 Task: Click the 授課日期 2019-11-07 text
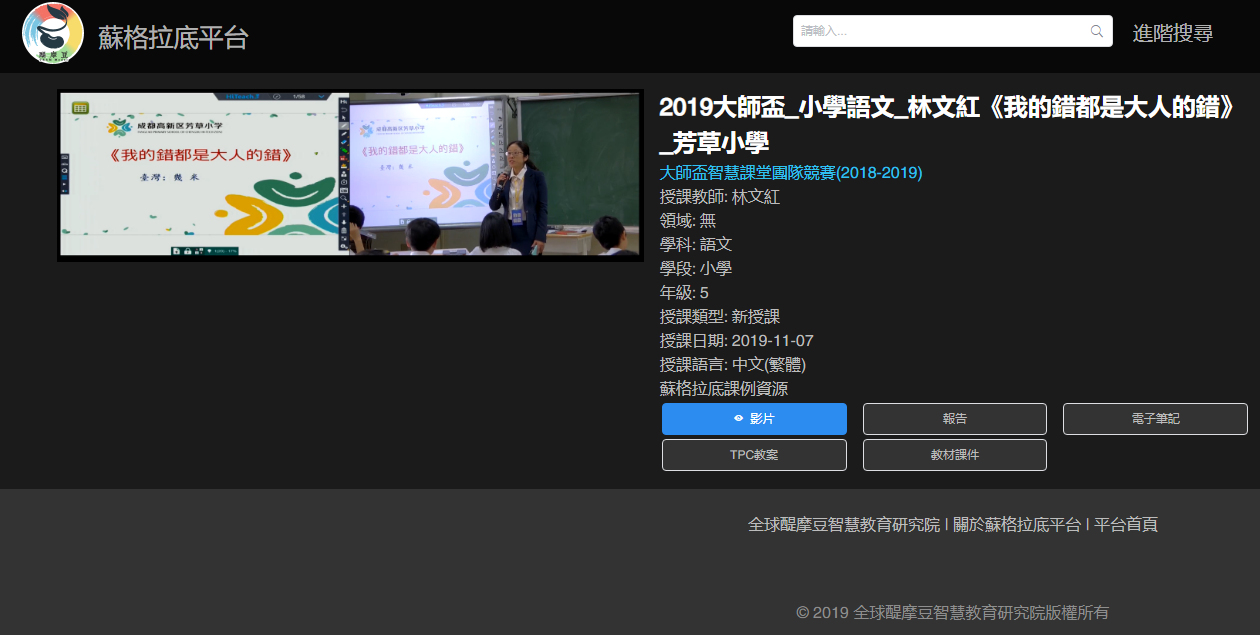click(x=736, y=341)
